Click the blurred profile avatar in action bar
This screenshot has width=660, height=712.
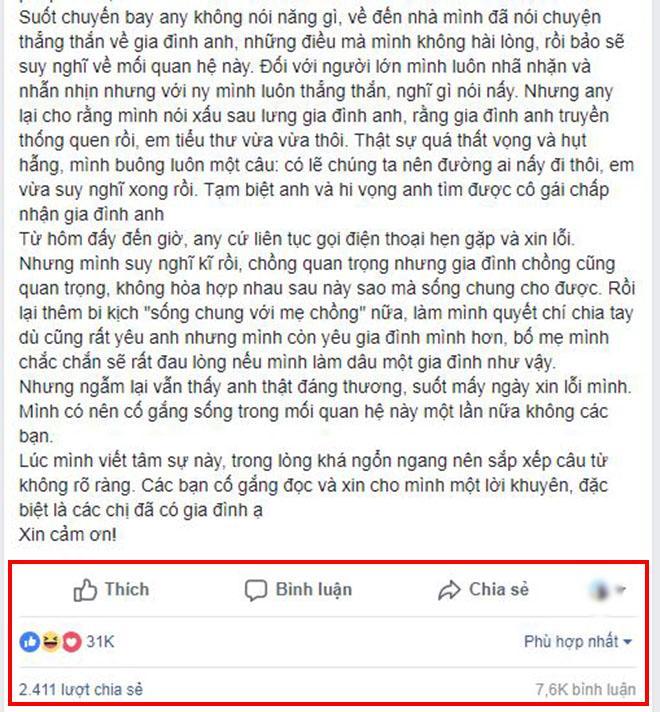point(600,590)
